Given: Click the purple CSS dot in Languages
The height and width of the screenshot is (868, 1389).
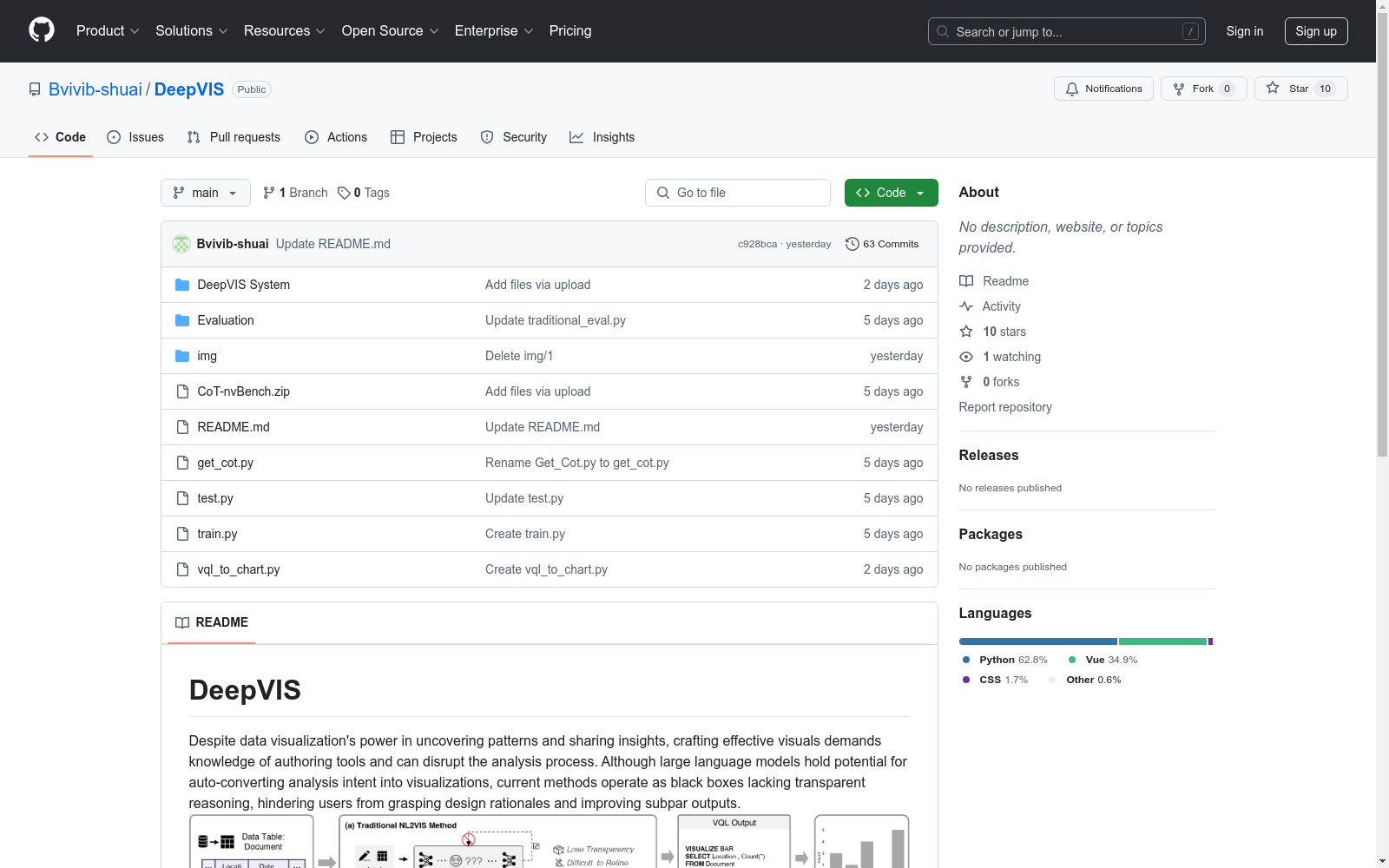Looking at the screenshot, I should [x=966, y=680].
